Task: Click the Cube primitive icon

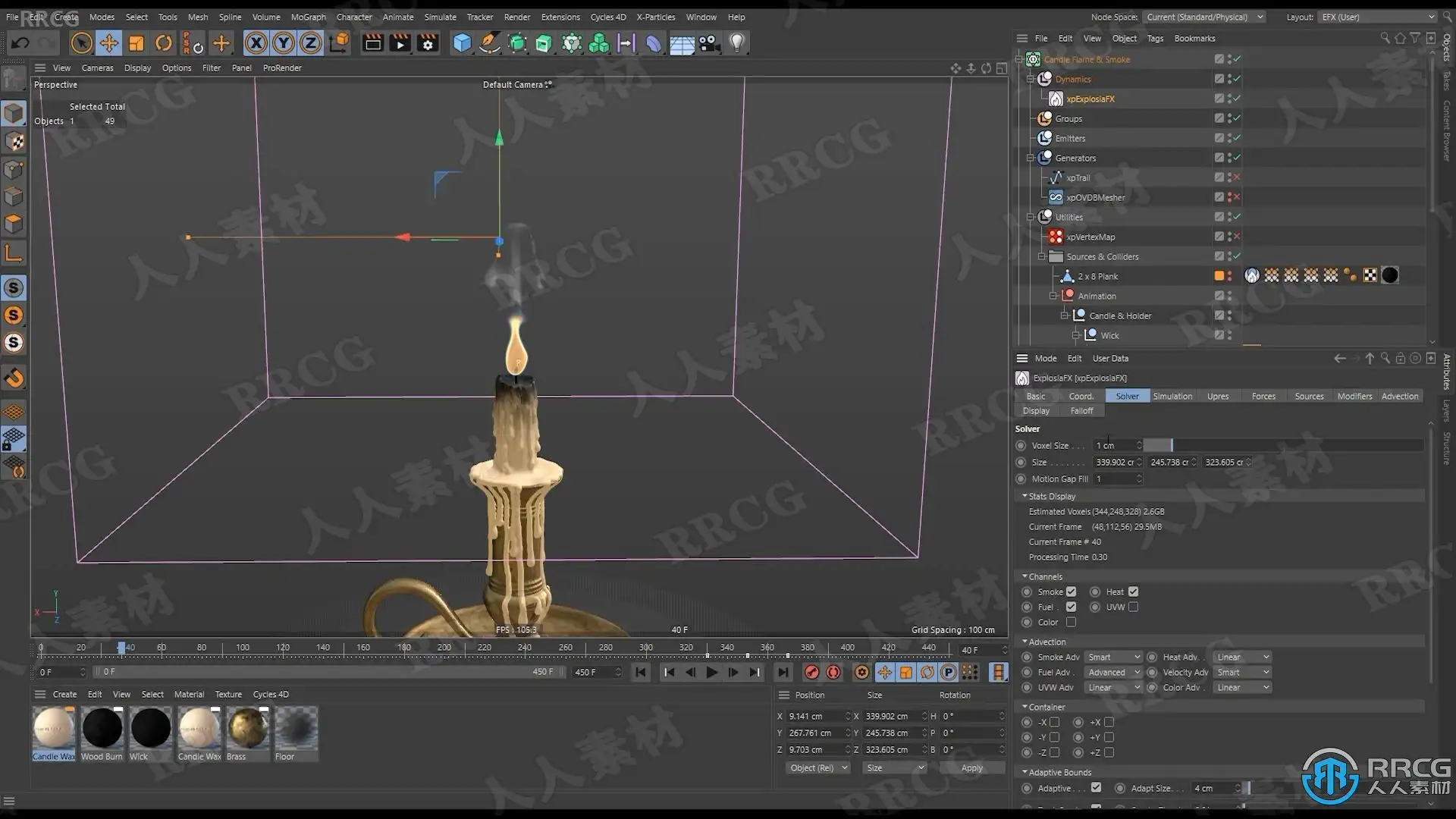Action: [462, 43]
